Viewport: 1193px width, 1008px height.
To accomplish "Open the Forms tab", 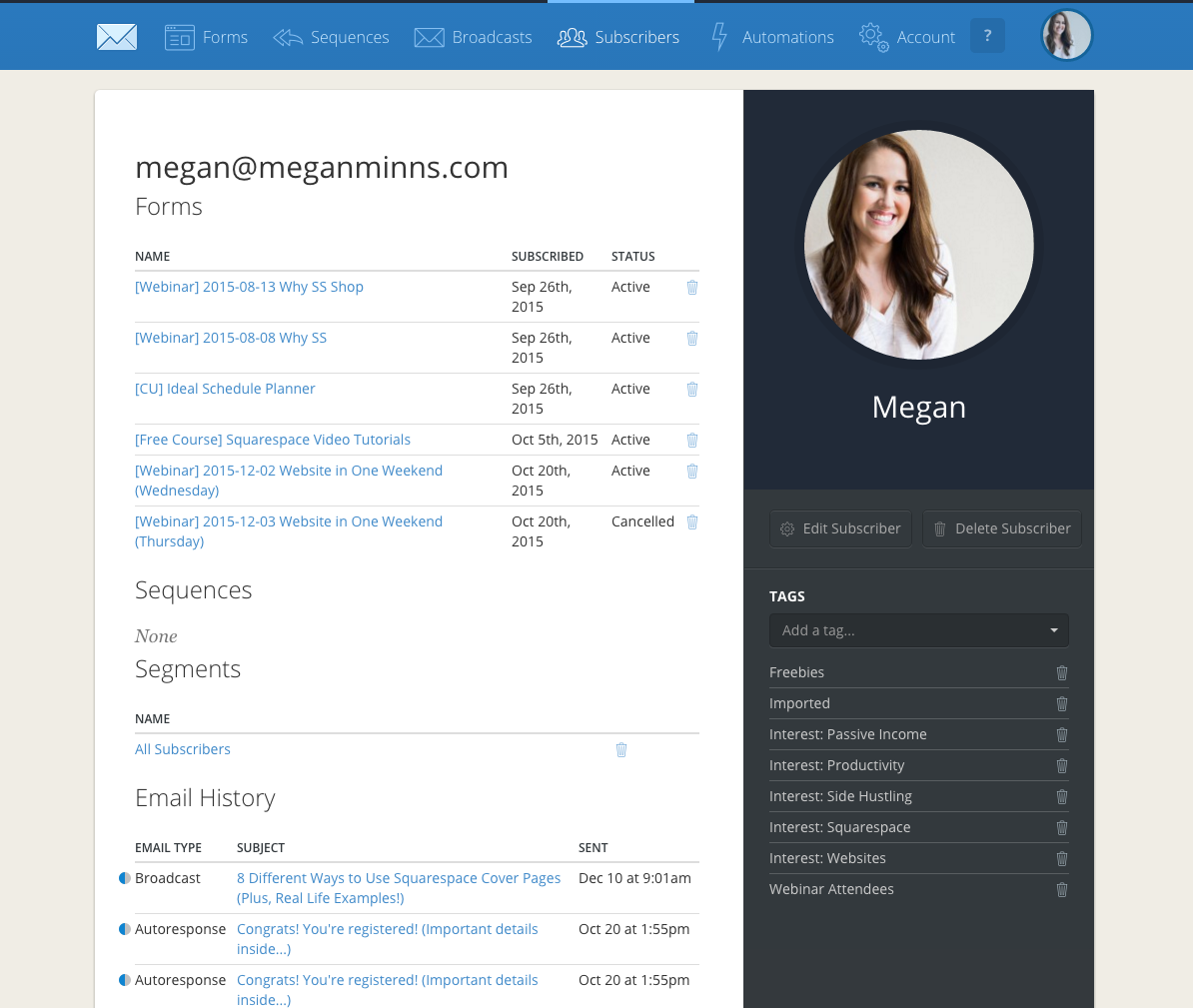I will pyautogui.click(x=206, y=37).
